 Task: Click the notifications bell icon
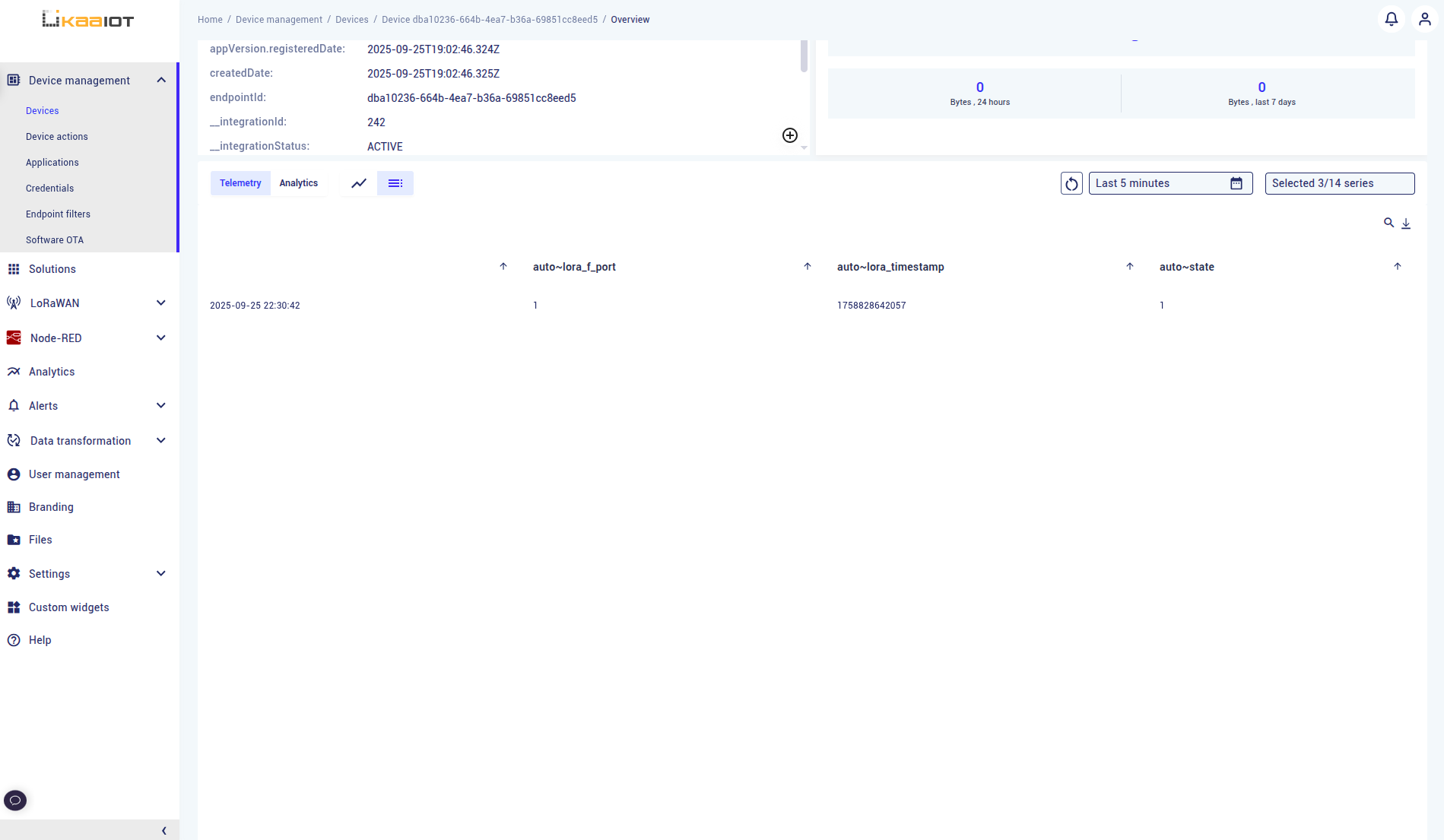[1391, 19]
